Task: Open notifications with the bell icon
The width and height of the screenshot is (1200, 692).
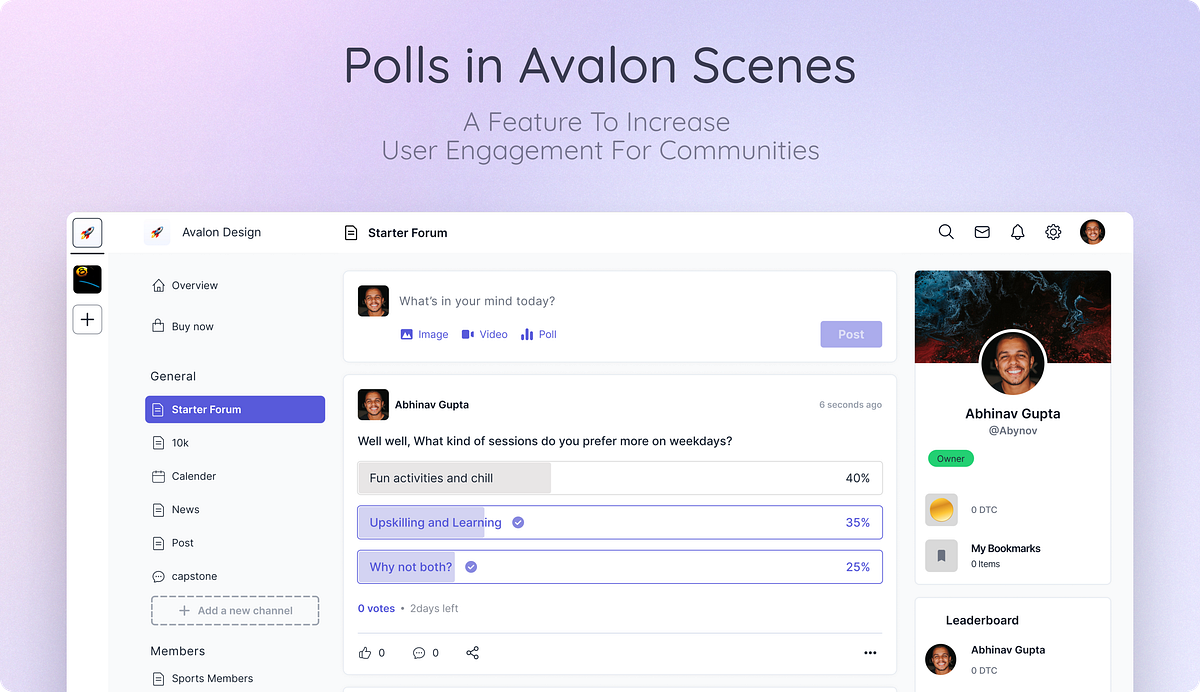Action: [x=1017, y=231]
